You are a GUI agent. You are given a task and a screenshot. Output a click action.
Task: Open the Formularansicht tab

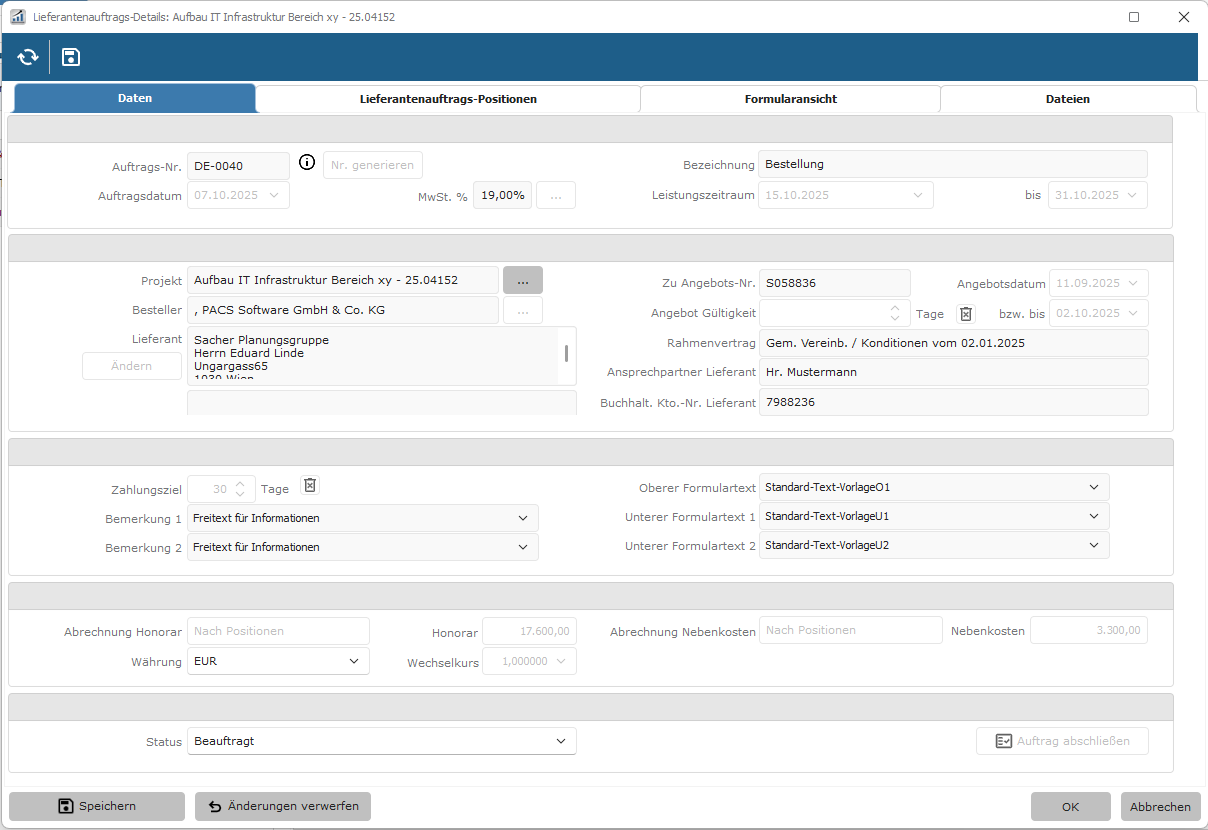click(790, 99)
